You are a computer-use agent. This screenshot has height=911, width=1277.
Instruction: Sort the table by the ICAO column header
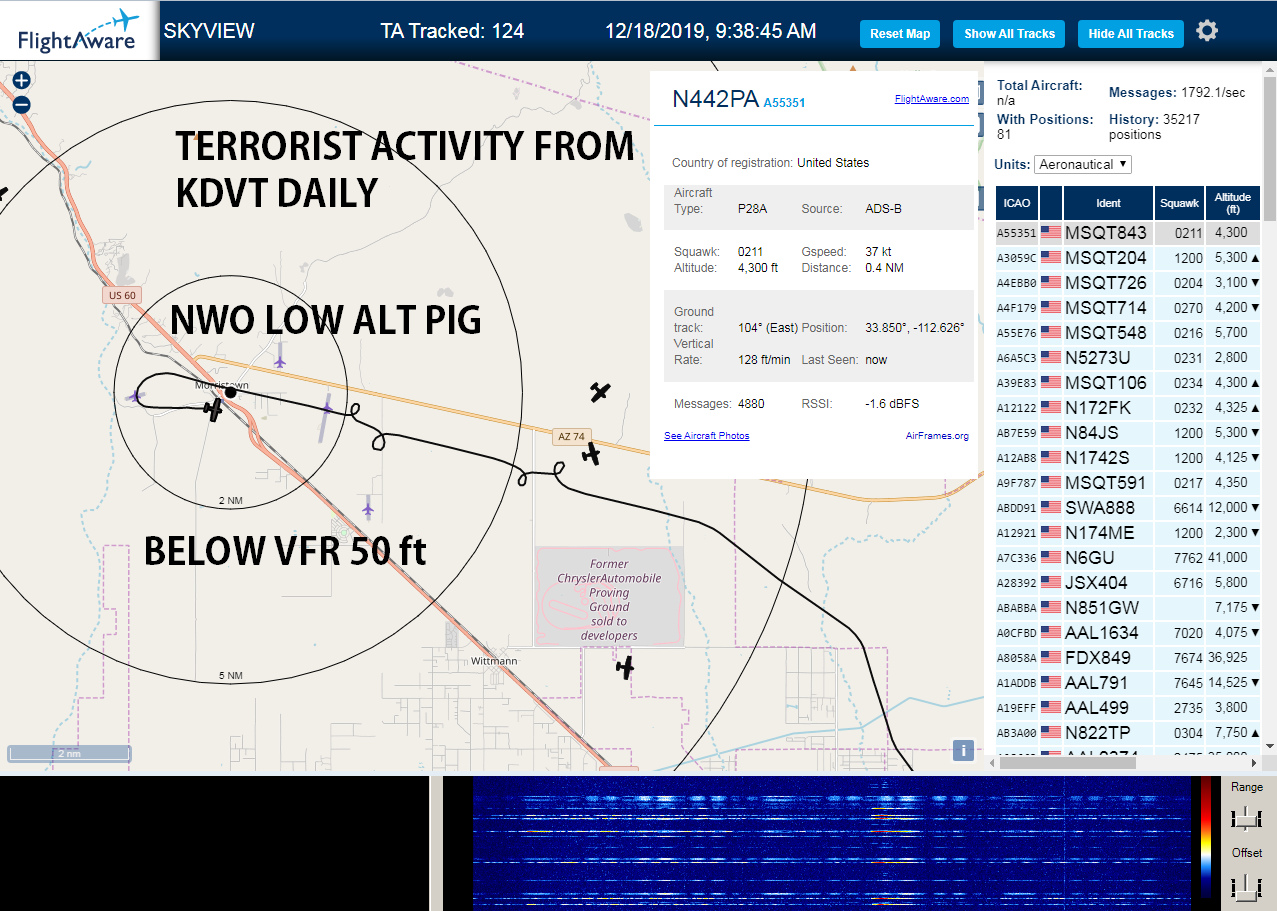(x=1016, y=203)
